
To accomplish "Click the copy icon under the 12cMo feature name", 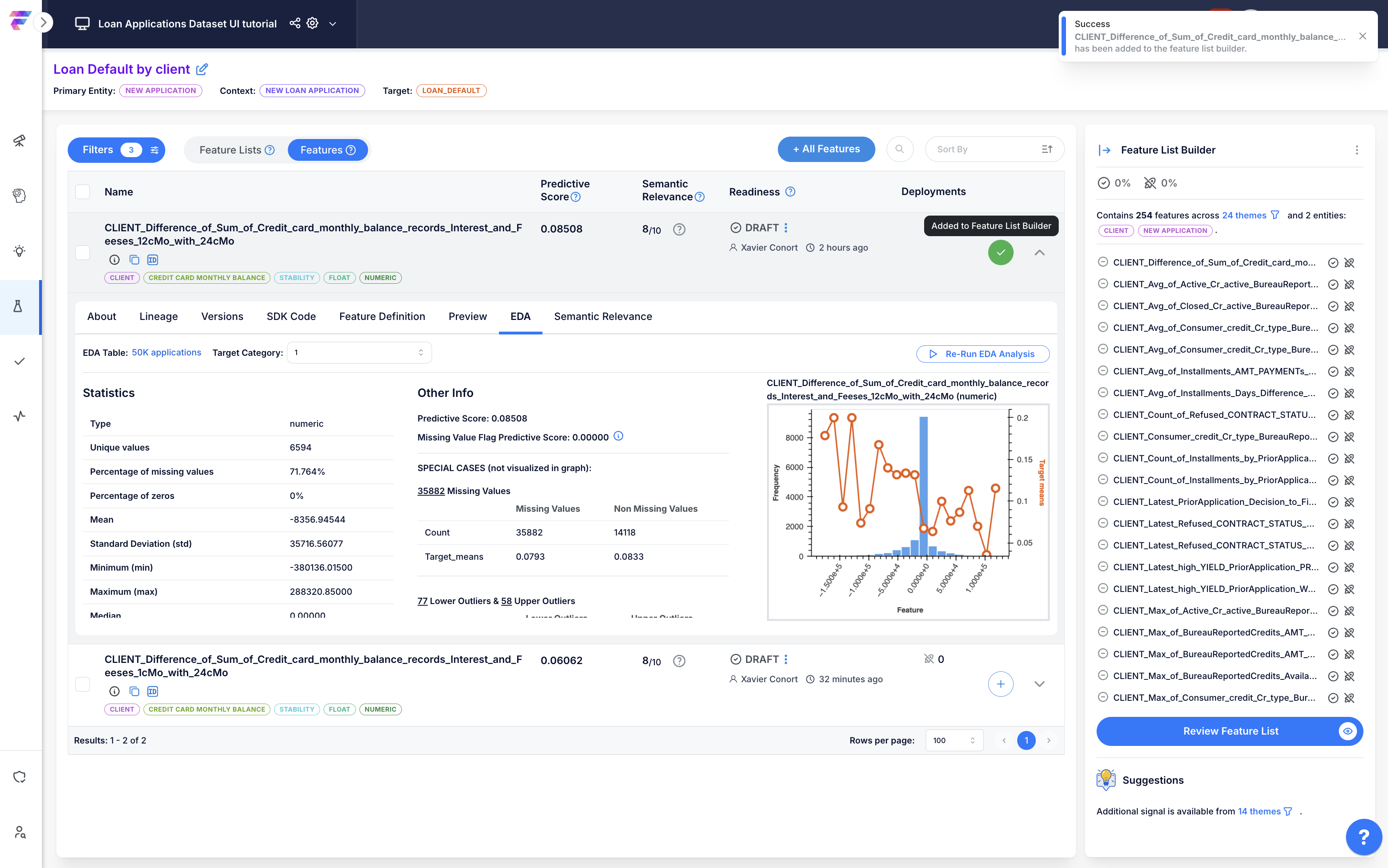I will [134, 260].
